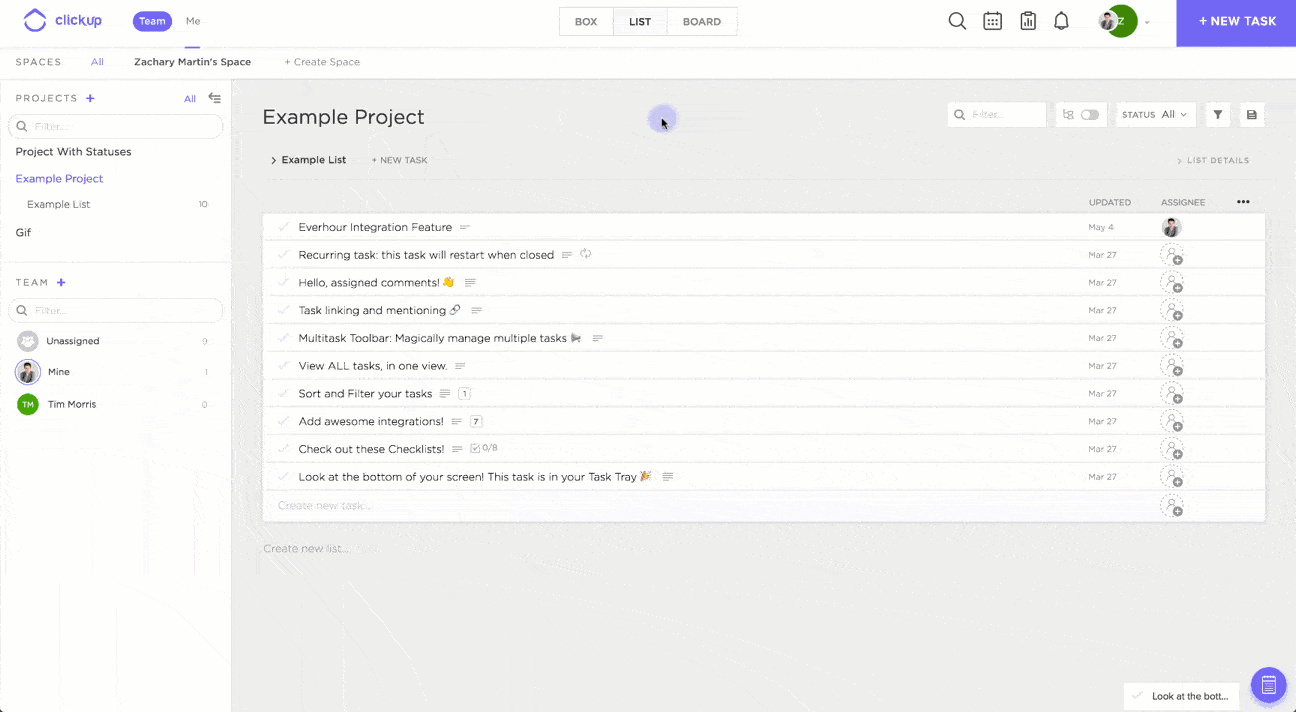
Task: Open the List Details link
Action: (1213, 160)
